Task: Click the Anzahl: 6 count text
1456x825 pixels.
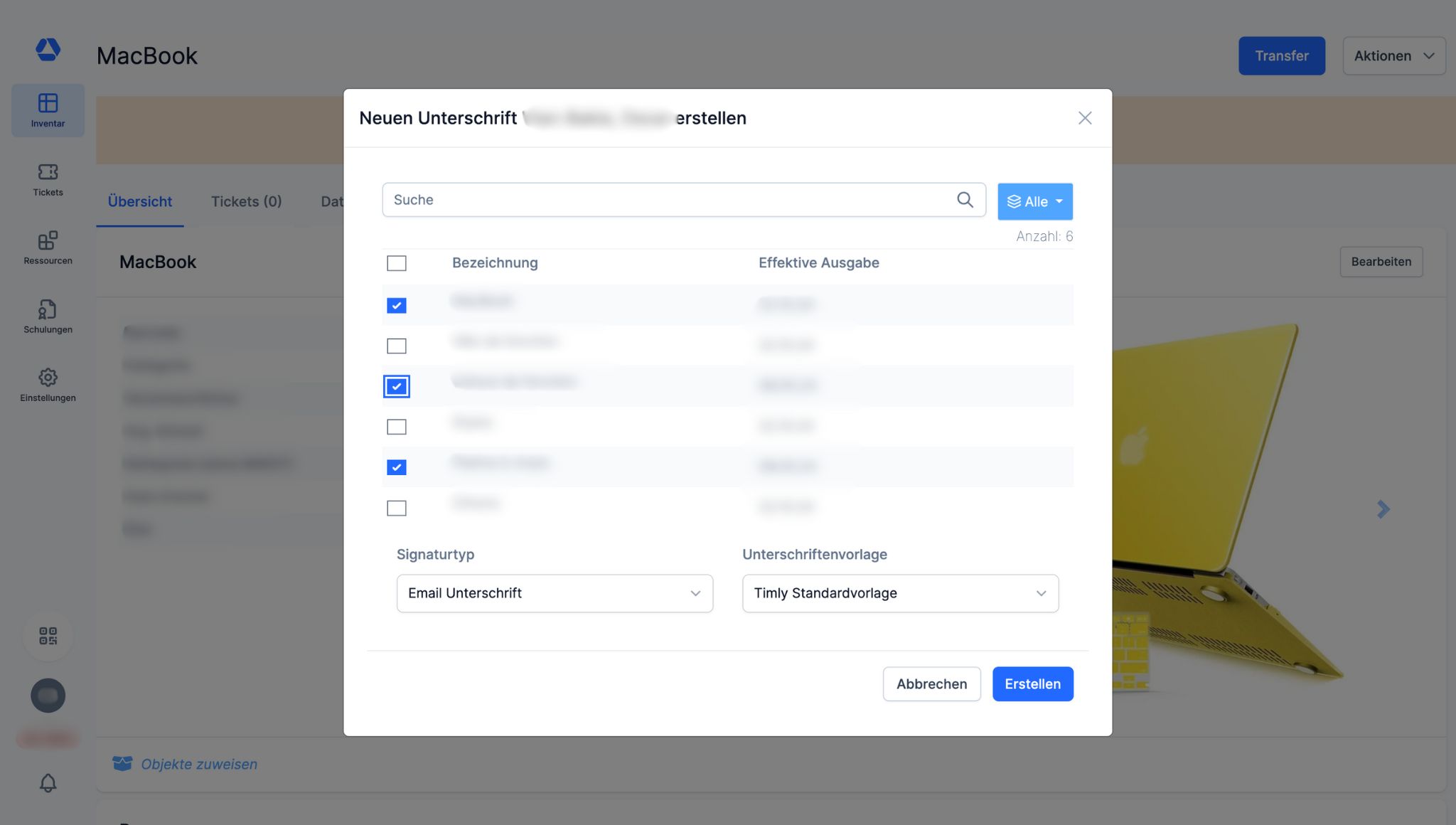Action: click(x=1044, y=236)
